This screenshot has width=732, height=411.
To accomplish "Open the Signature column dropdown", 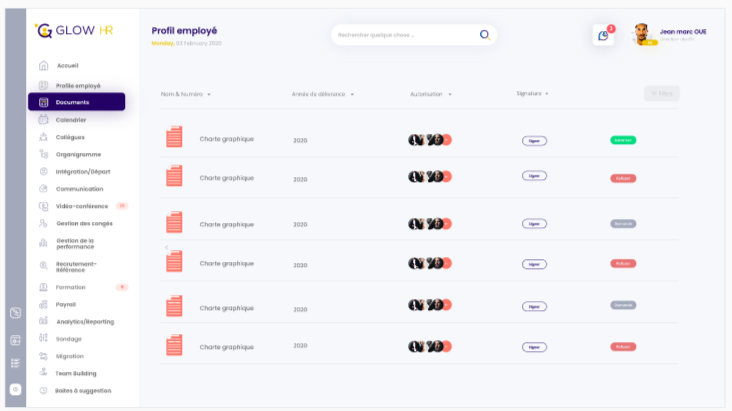I will pyautogui.click(x=547, y=94).
